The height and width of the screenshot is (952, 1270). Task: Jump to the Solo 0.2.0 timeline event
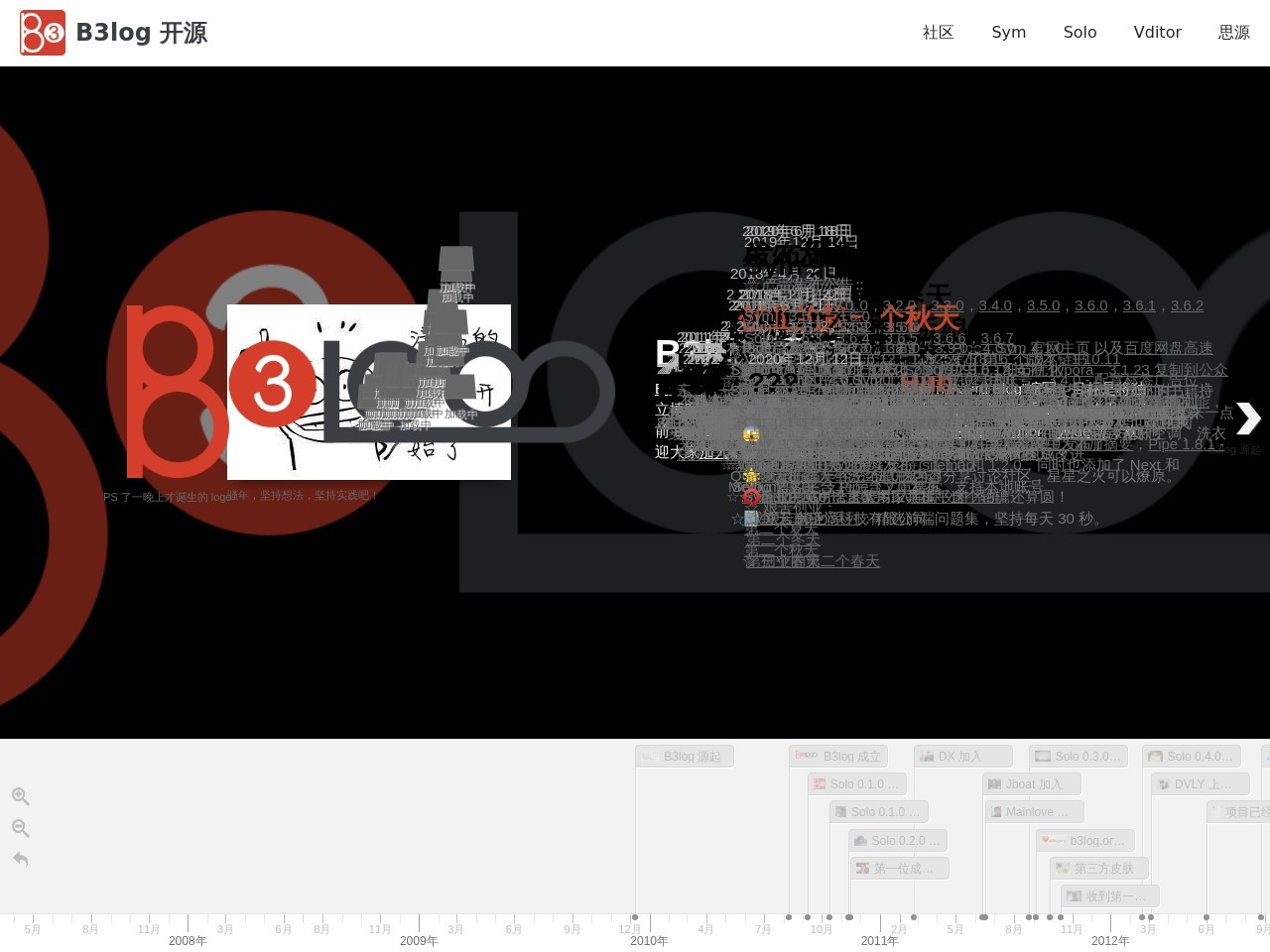898,841
